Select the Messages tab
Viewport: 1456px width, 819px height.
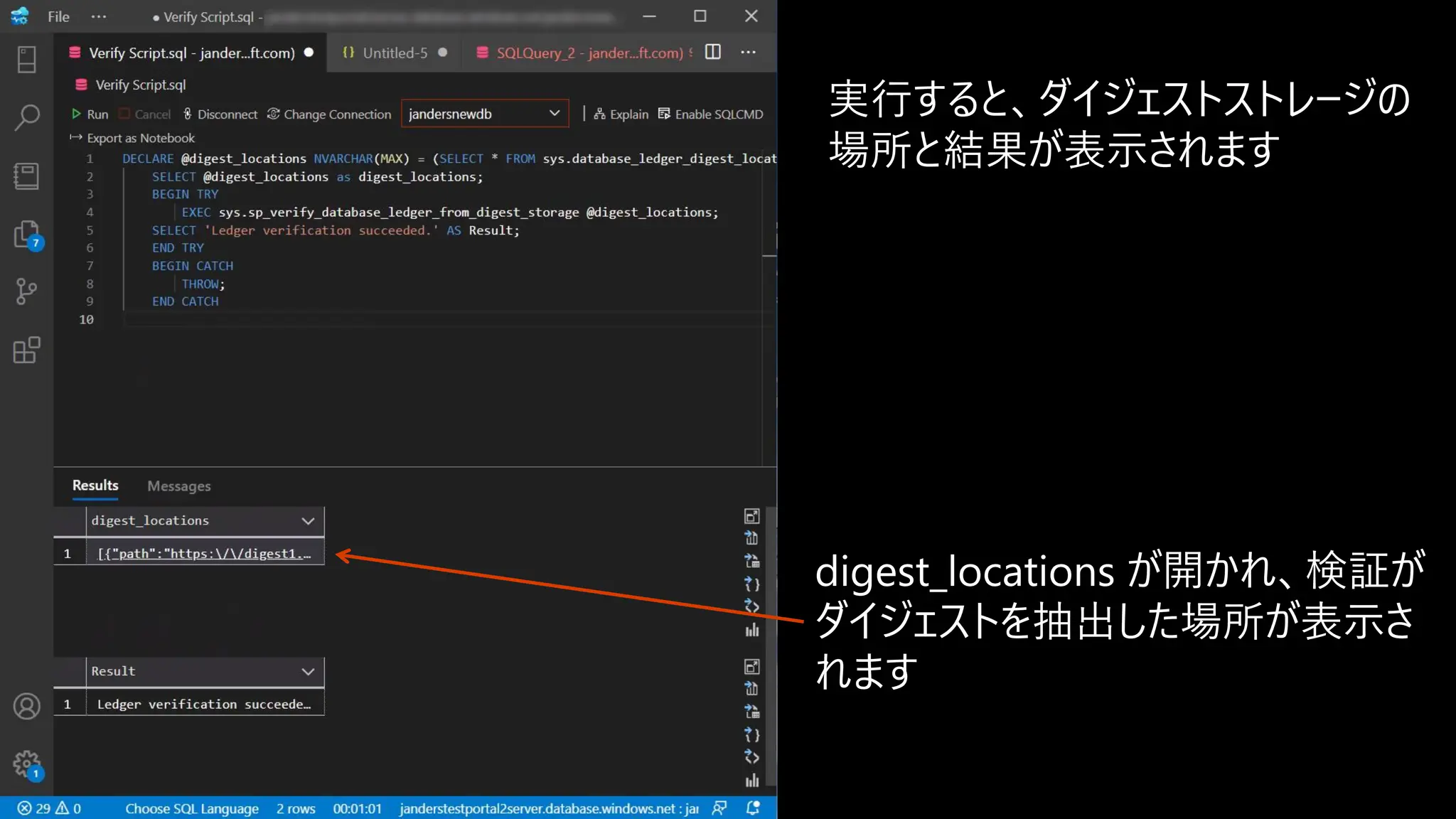[179, 486]
